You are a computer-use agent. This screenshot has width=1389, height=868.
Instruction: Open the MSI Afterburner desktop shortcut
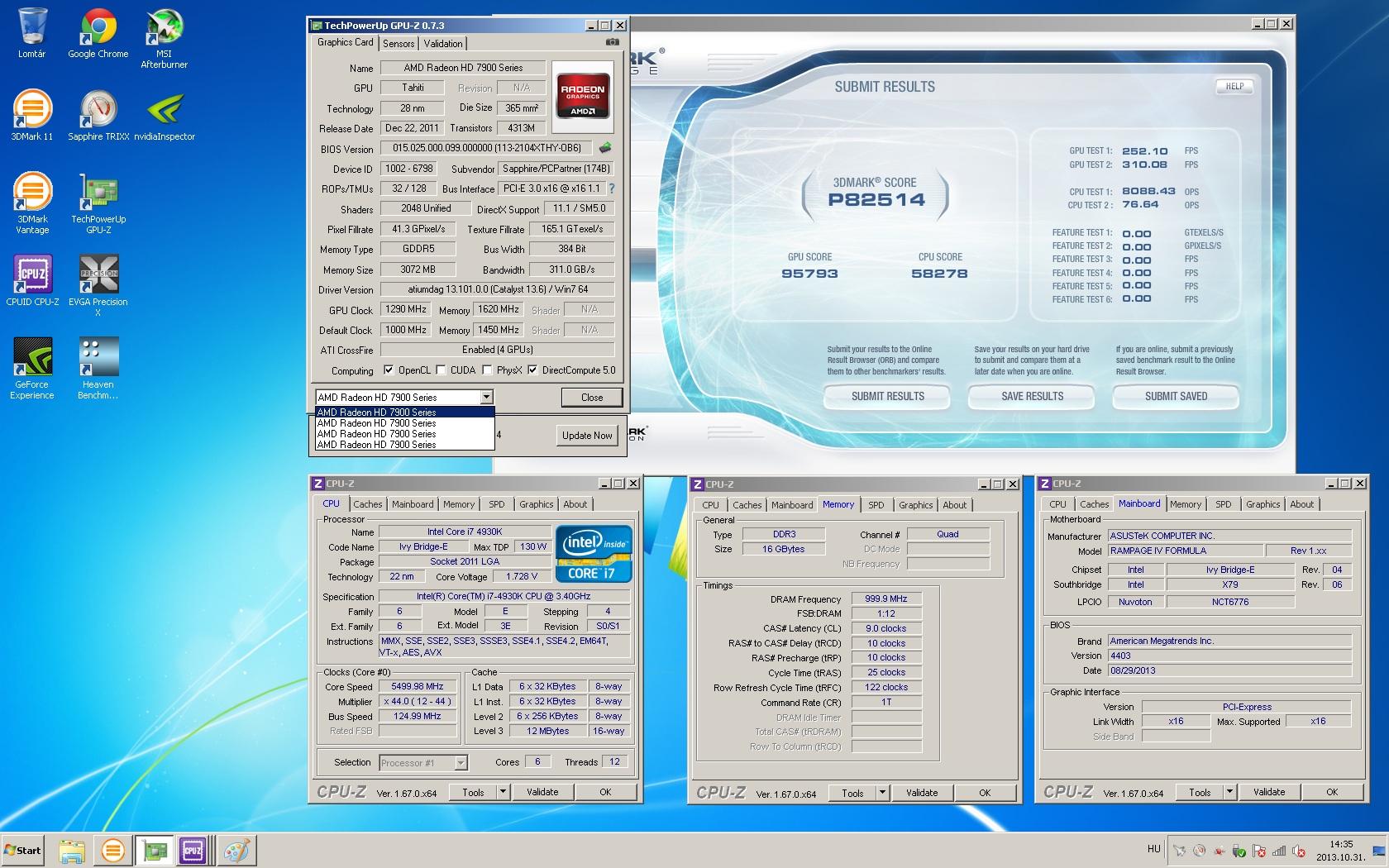[164, 38]
